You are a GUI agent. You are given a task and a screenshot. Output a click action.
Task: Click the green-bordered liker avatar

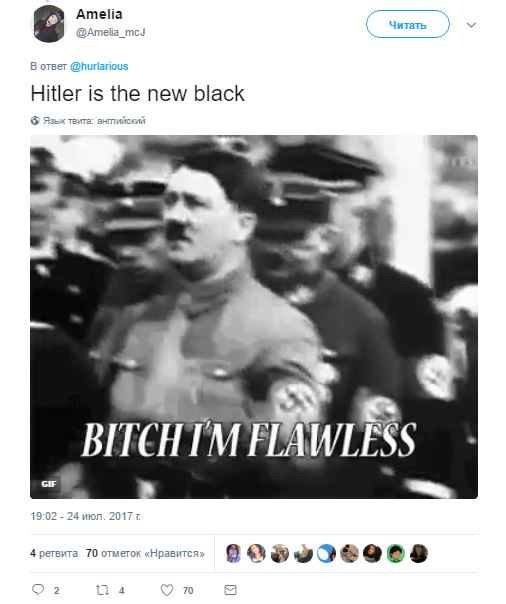click(395, 554)
